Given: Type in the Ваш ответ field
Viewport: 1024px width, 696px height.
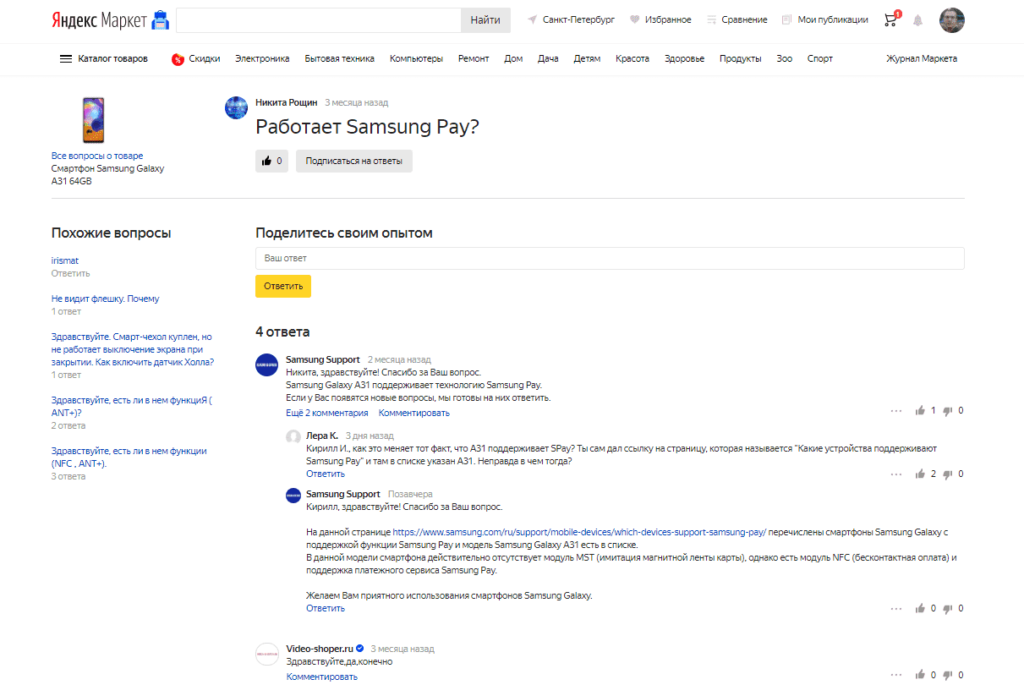Looking at the screenshot, I should tap(609, 258).
